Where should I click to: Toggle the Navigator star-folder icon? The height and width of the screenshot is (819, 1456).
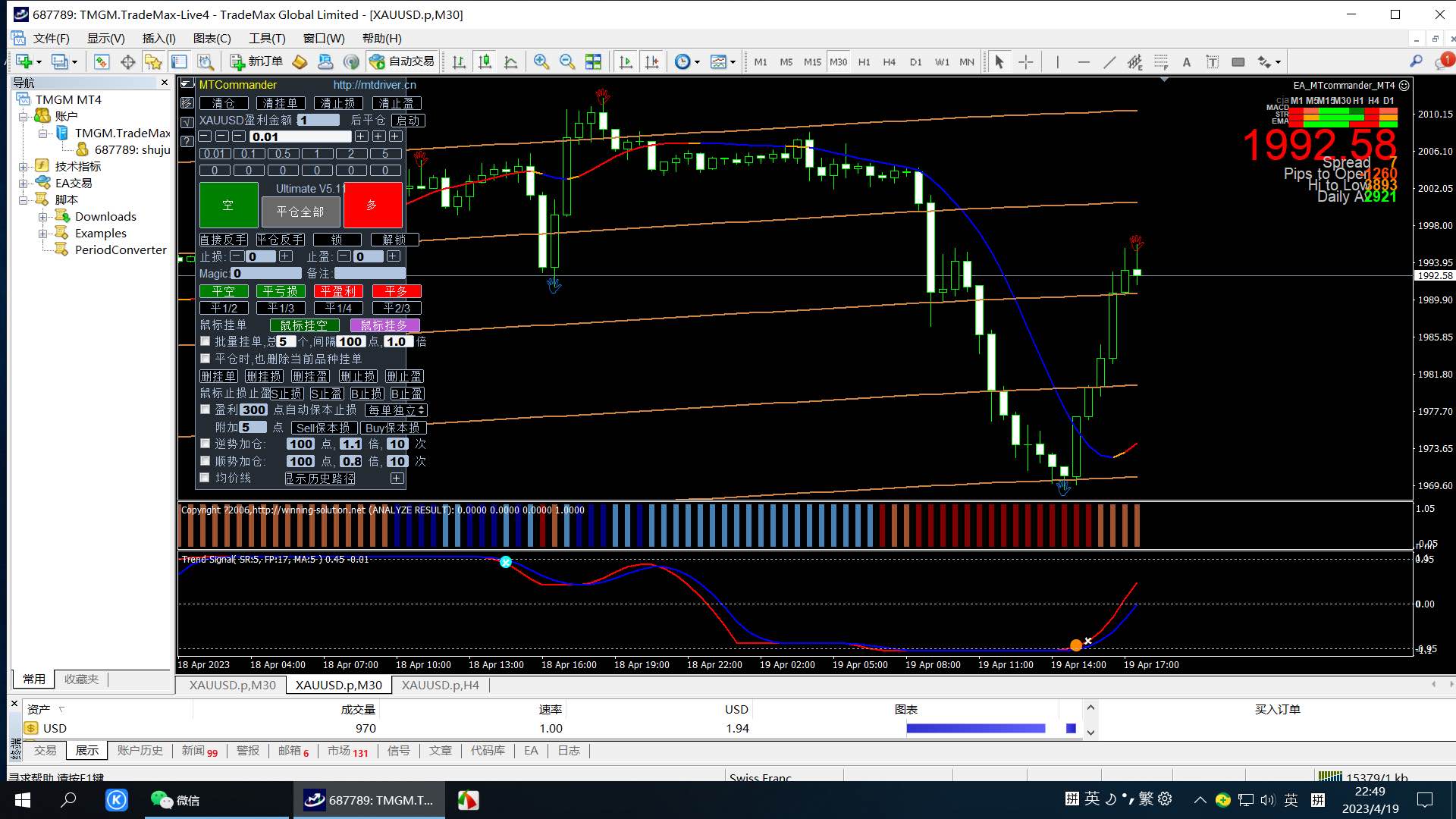click(x=153, y=61)
